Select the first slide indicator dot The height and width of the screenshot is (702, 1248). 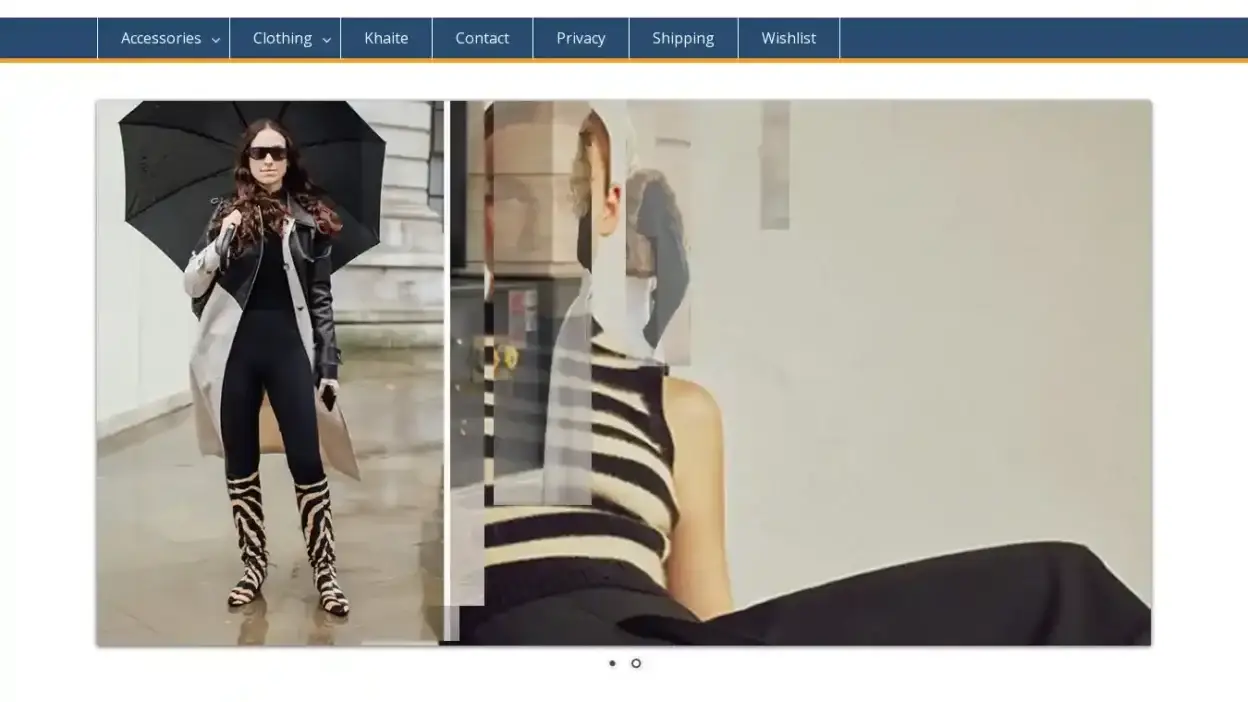pos(612,663)
